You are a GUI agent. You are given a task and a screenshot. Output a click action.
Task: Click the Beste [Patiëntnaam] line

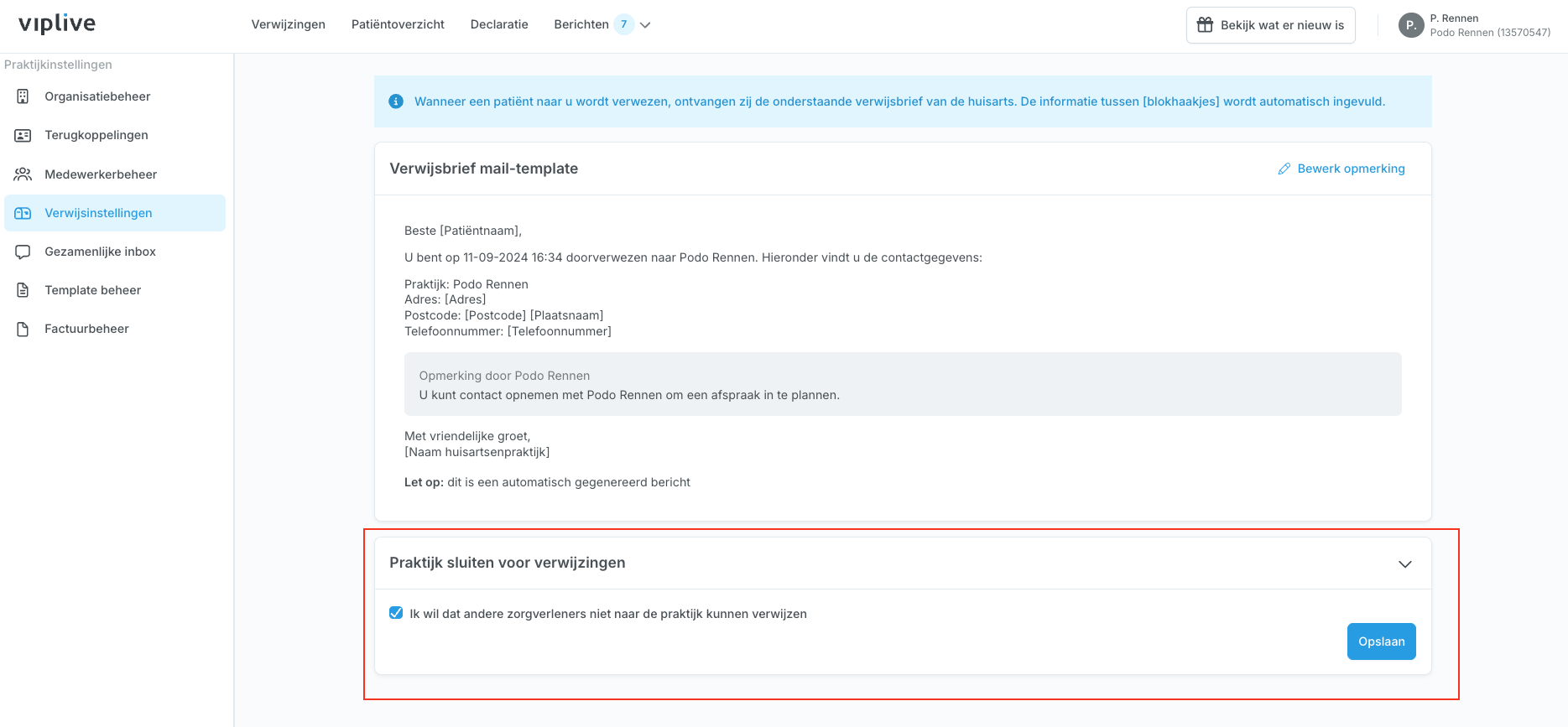[x=463, y=231]
